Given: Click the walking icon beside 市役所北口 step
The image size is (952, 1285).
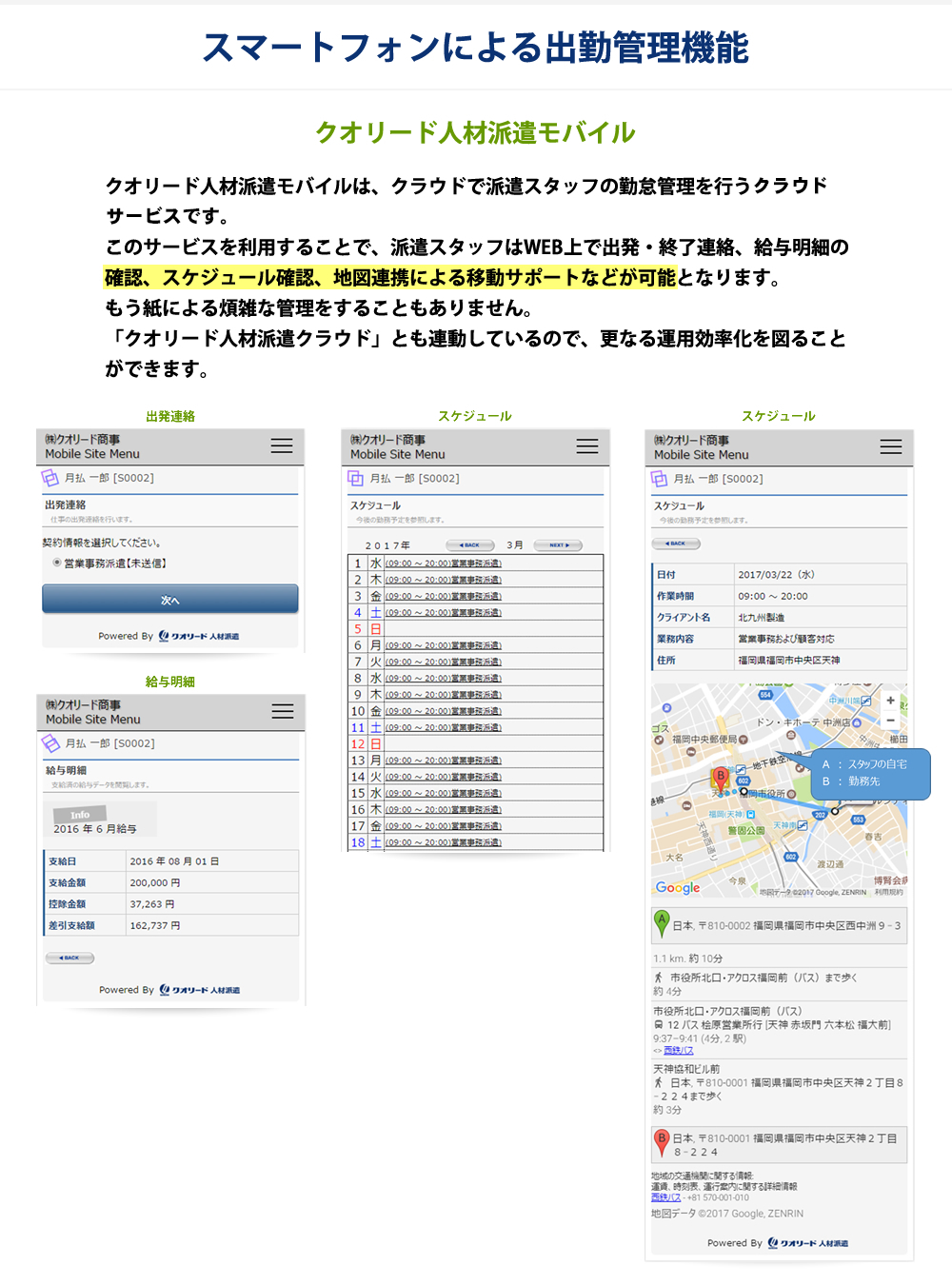Looking at the screenshot, I should 658,978.
